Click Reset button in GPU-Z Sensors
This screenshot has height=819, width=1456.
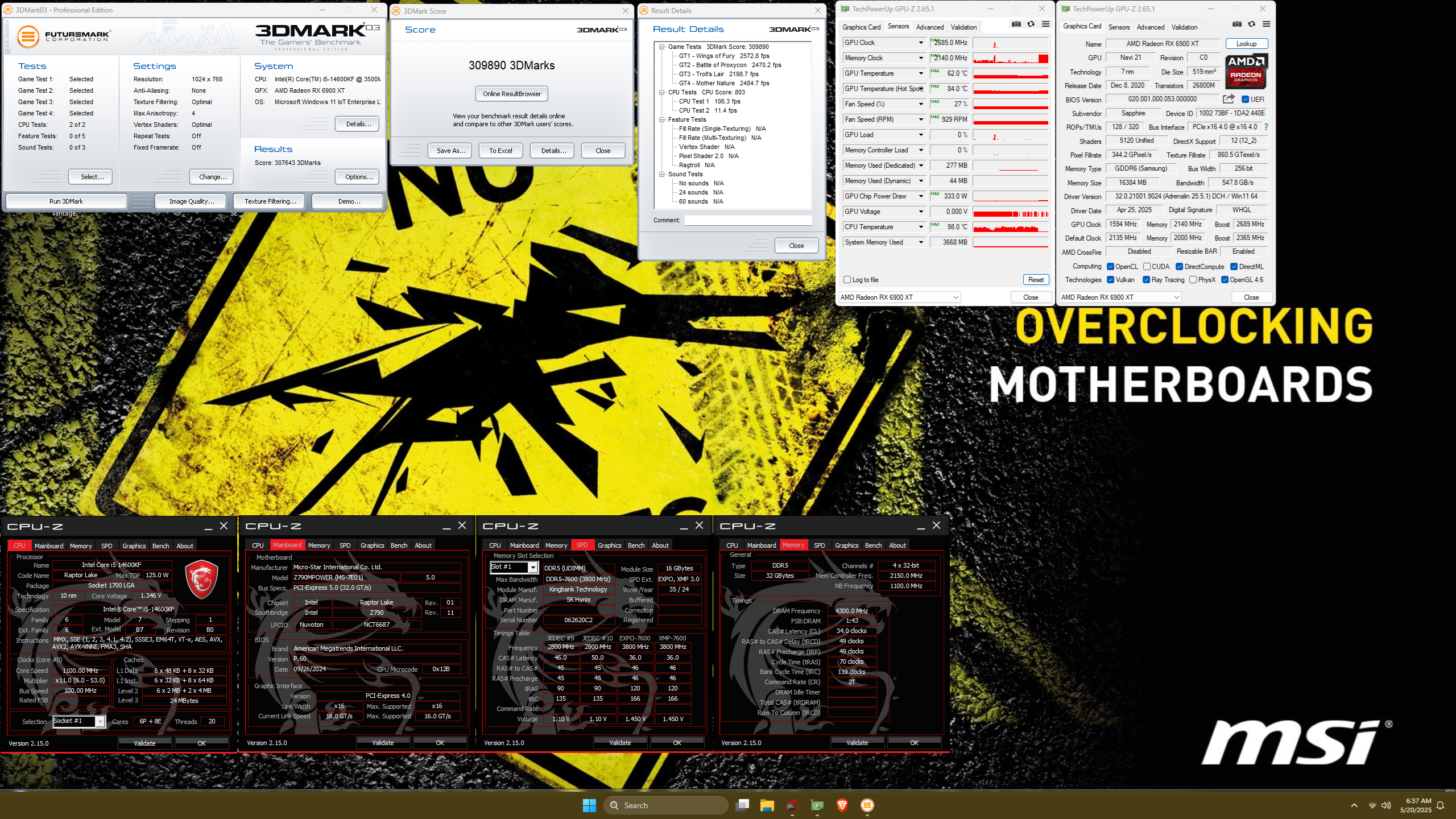(1036, 280)
